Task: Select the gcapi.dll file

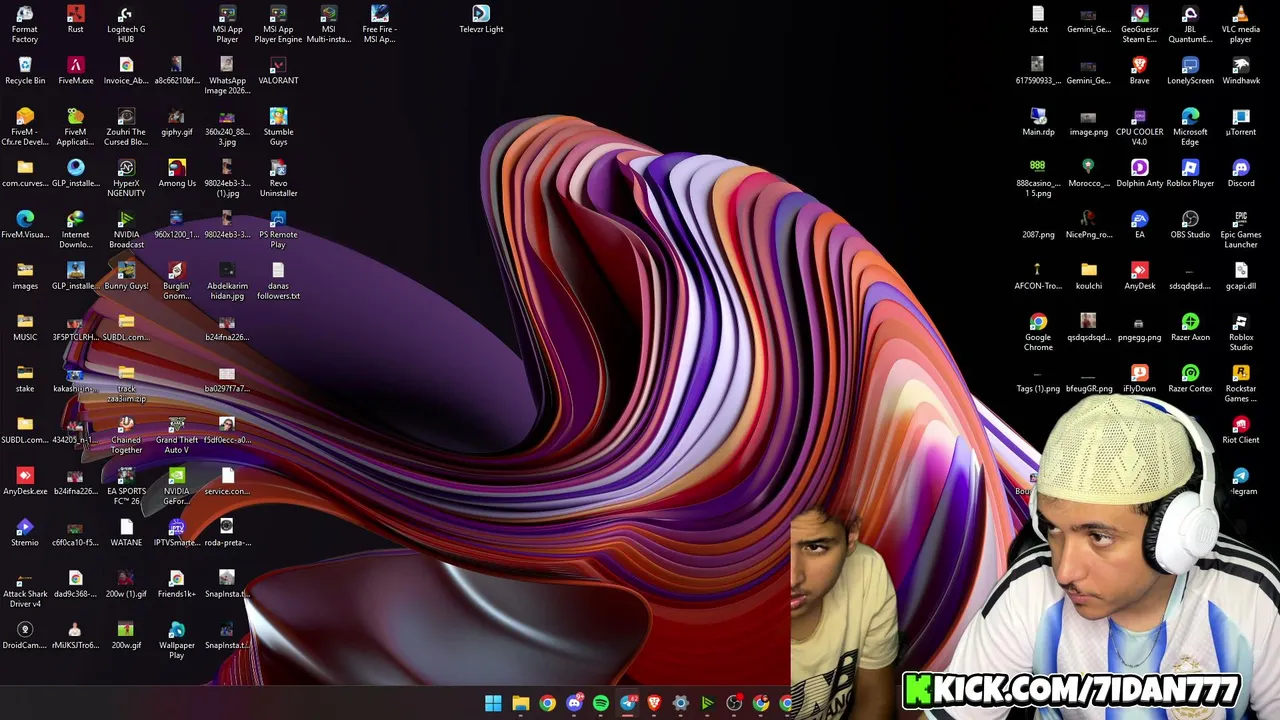Action: (1241, 276)
